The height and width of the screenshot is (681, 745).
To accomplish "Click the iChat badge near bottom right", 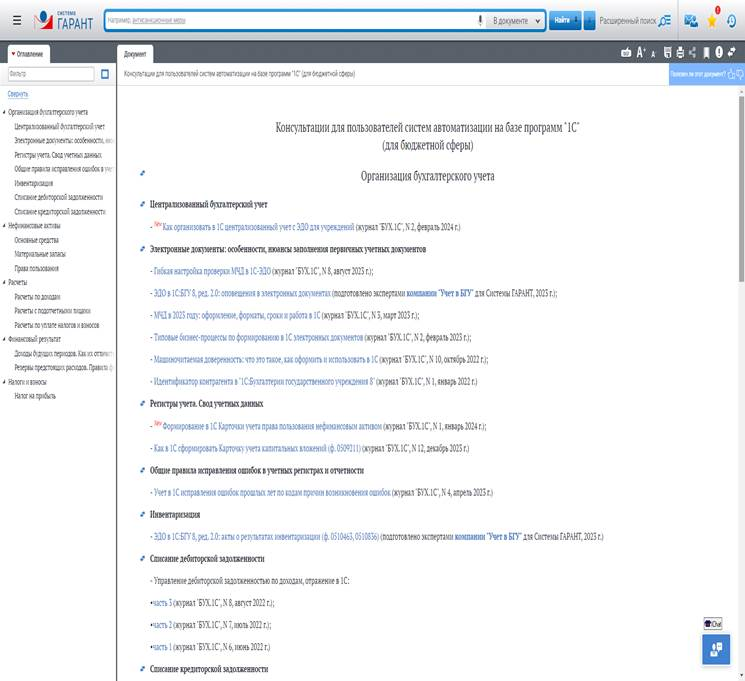I will (x=713, y=623).
